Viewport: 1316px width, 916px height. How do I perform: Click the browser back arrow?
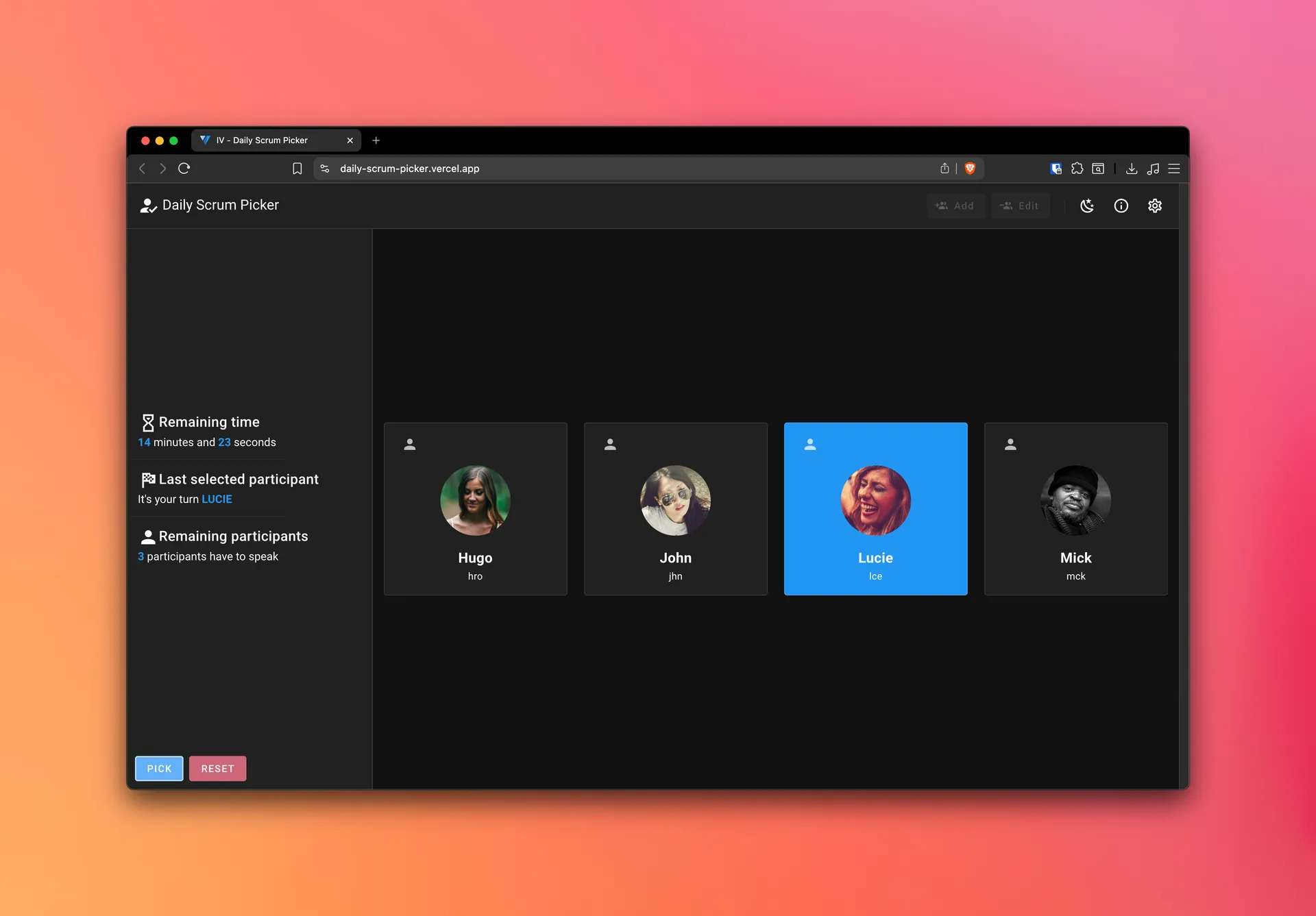(x=143, y=169)
